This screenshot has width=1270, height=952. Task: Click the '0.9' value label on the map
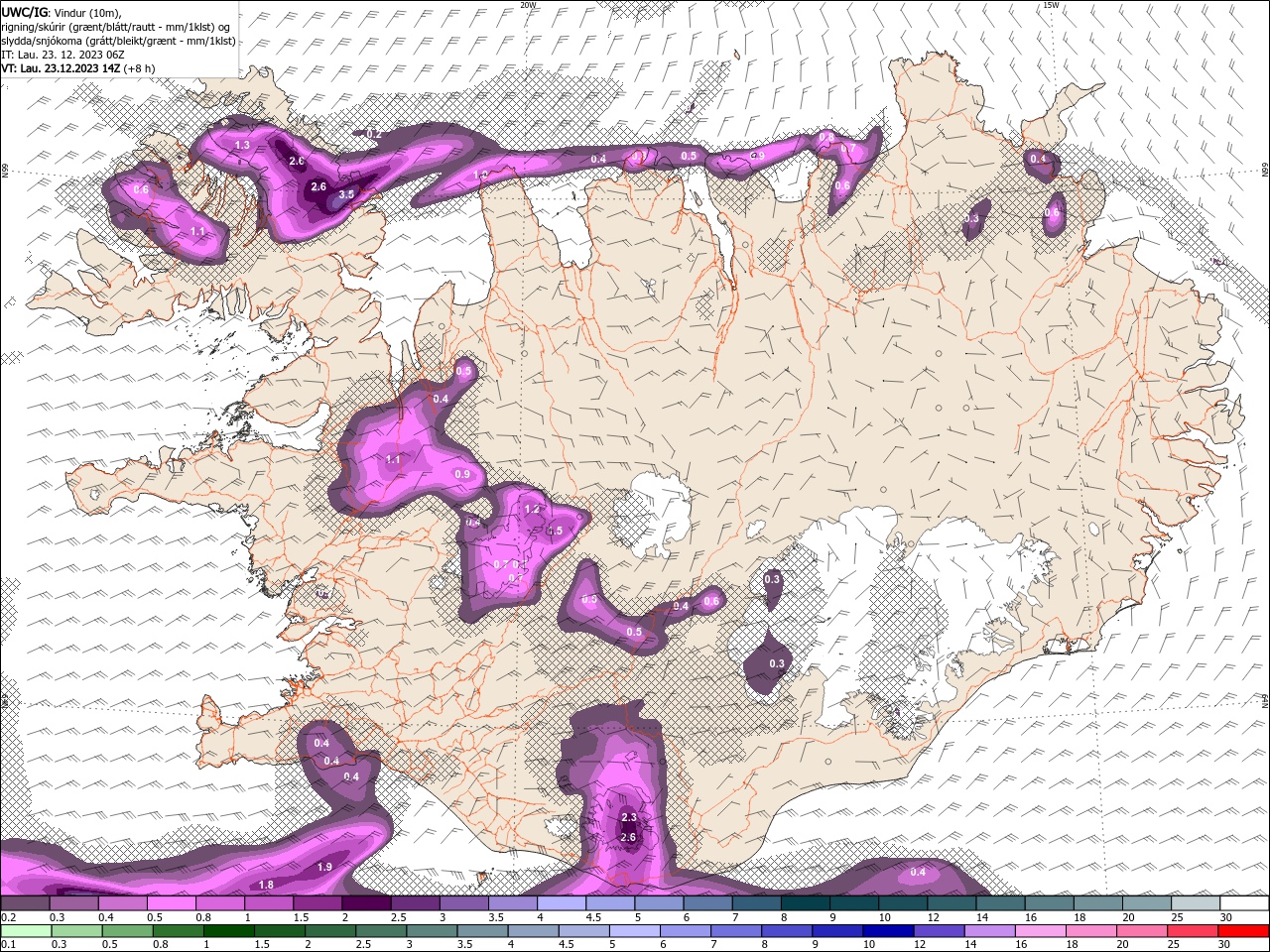[462, 474]
